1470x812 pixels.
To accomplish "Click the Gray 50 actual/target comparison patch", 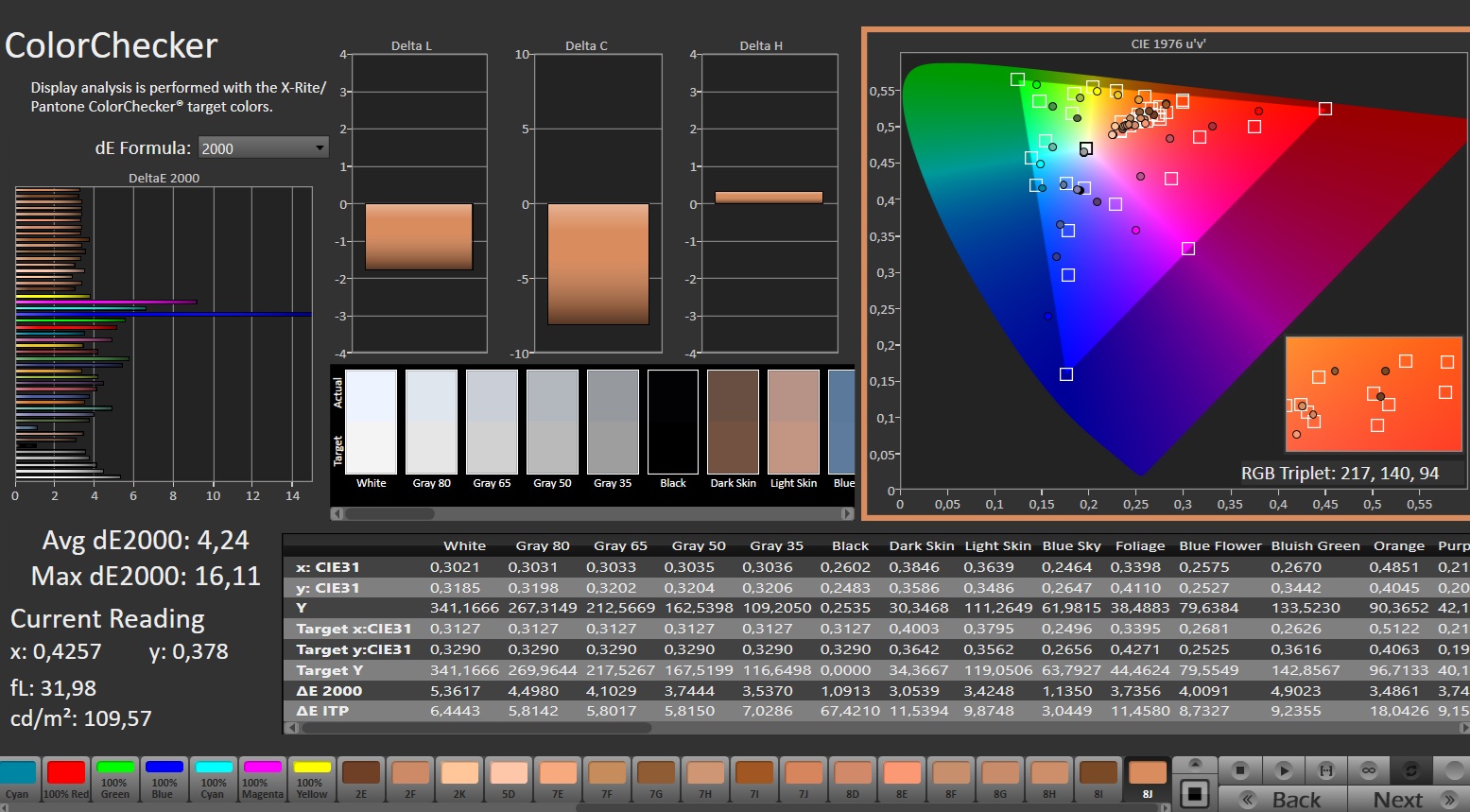I will pyautogui.click(x=552, y=423).
